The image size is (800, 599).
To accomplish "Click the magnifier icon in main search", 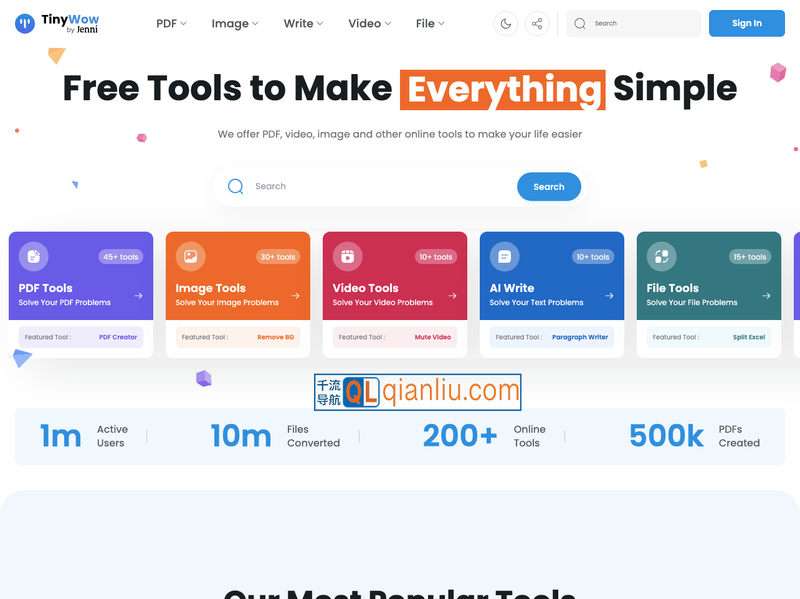I will [x=236, y=186].
